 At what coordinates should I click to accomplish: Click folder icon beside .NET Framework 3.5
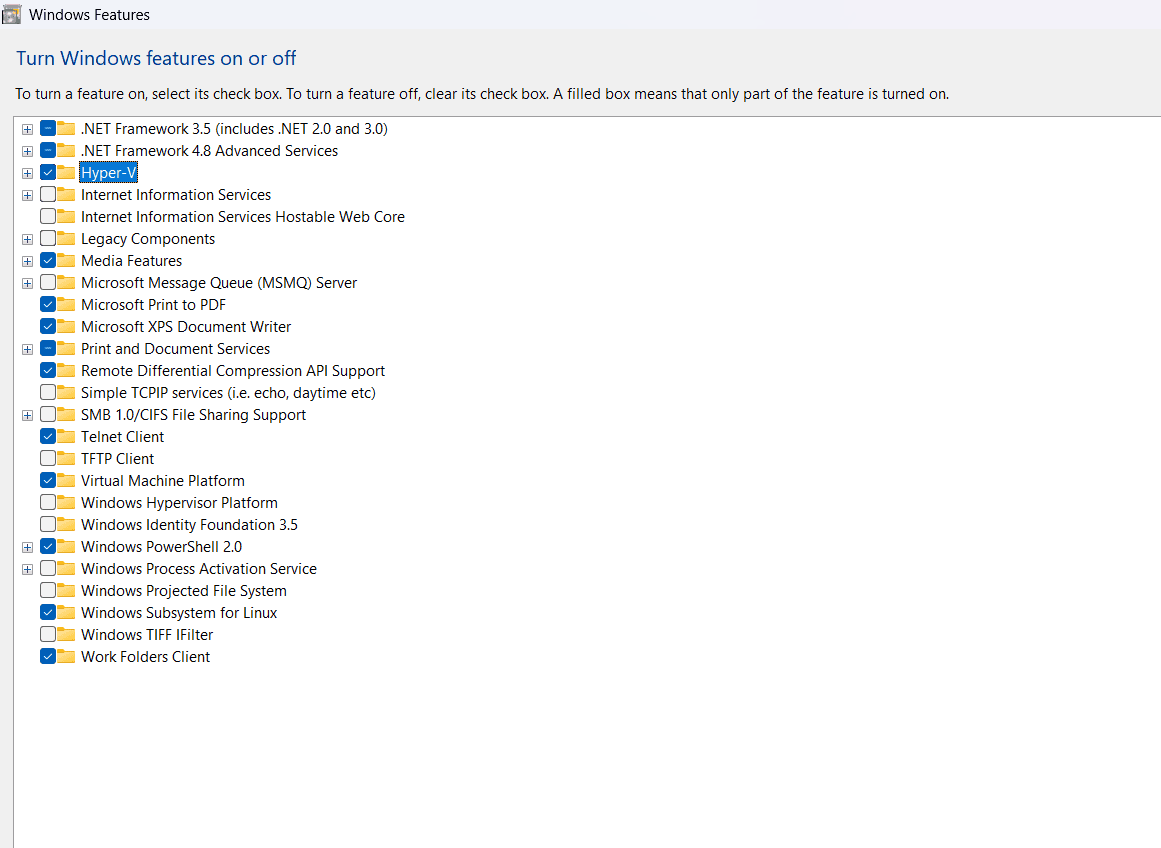67,129
